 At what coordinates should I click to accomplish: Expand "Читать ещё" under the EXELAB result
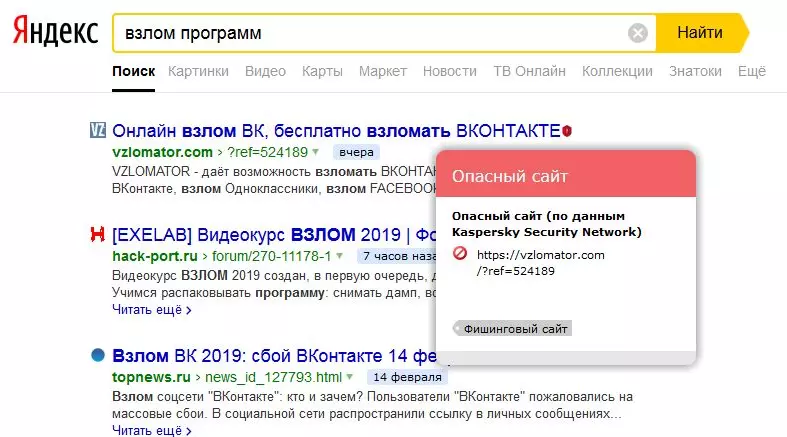tap(152, 310)
